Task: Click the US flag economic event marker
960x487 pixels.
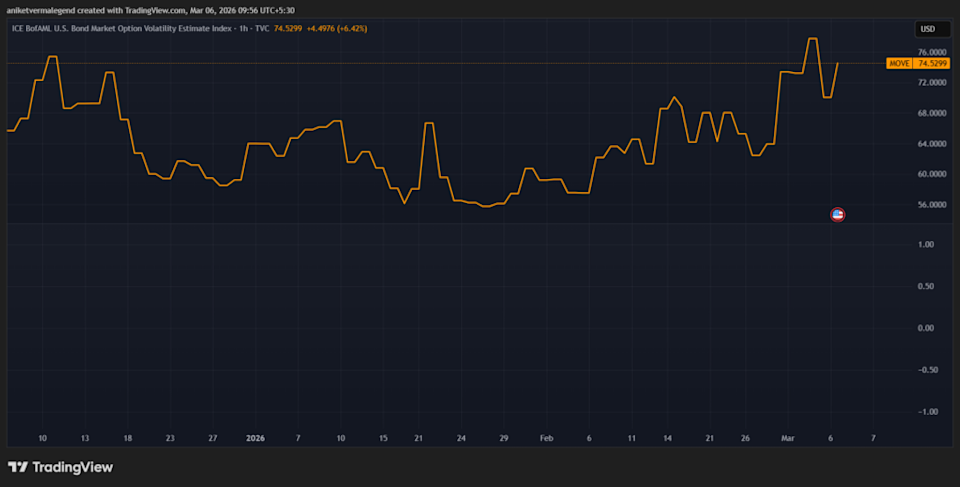Action: (838, 214)
